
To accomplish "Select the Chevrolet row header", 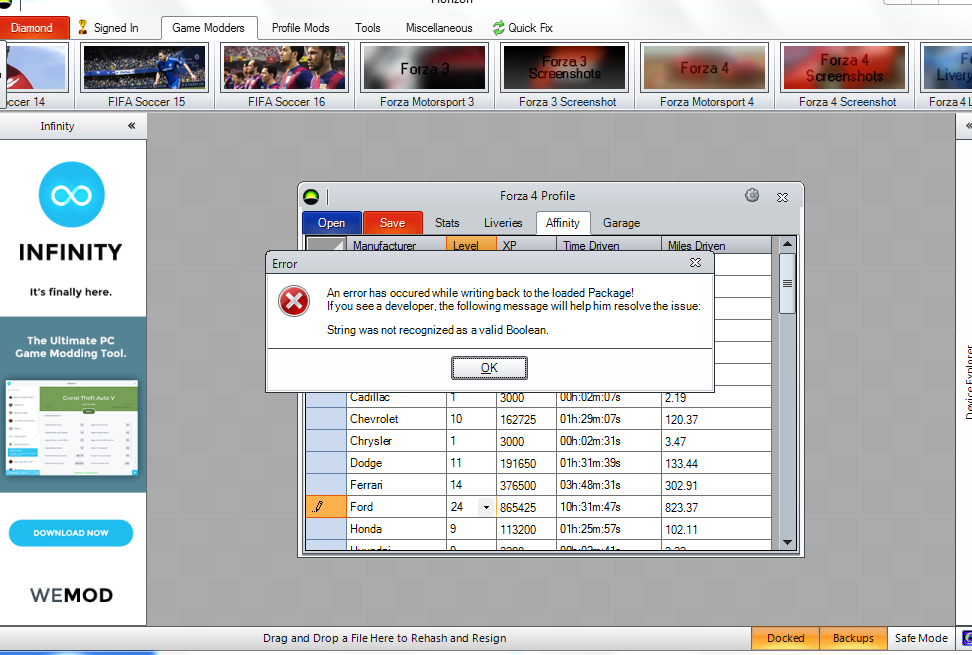I will pyautogui.click(x=326, y=419).
